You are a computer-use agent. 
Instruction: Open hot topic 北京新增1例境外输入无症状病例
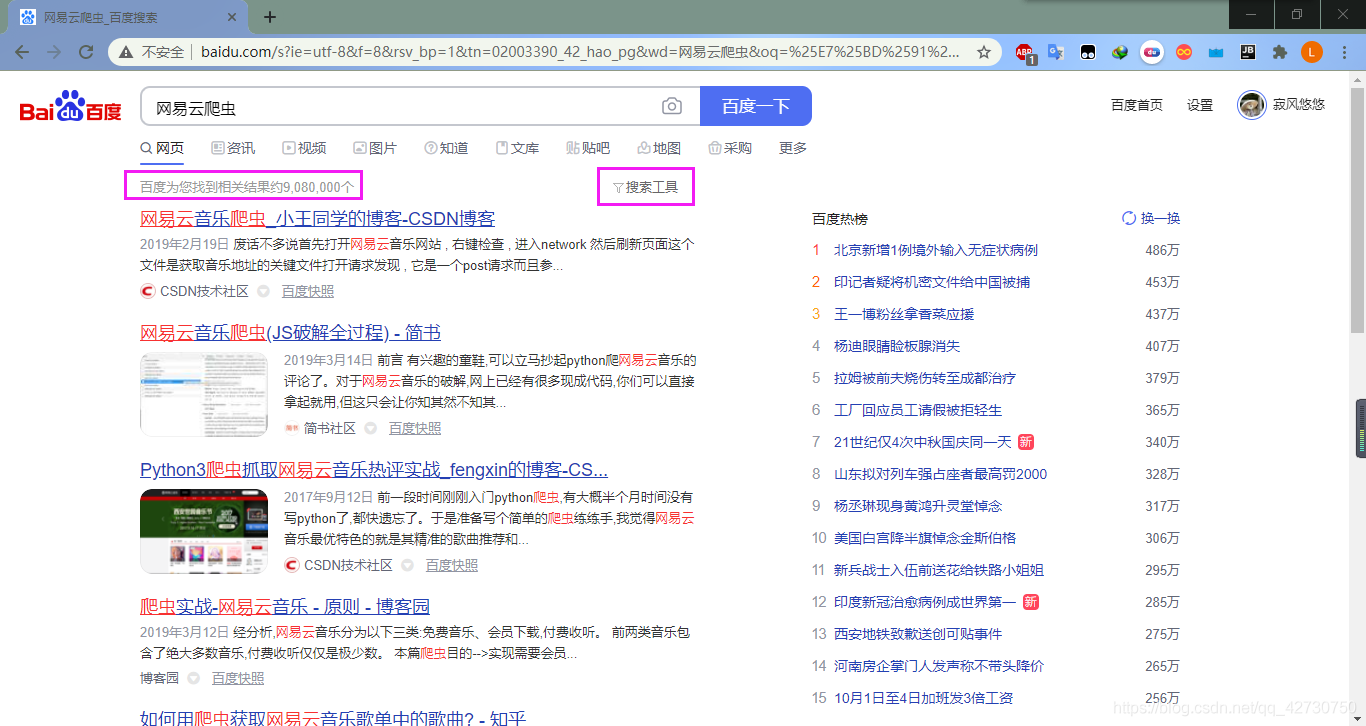point(936,250)
